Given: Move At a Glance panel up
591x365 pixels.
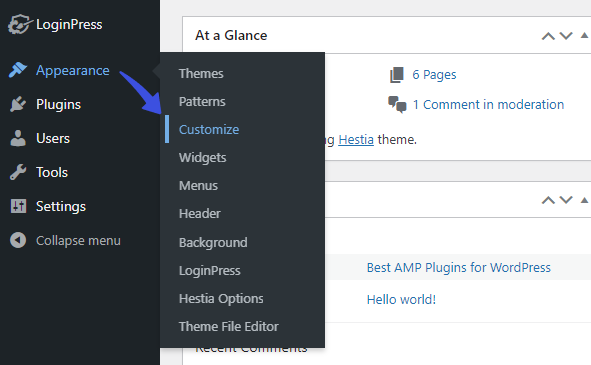Looking at the screenshot, I should click(x=548, y=36).
